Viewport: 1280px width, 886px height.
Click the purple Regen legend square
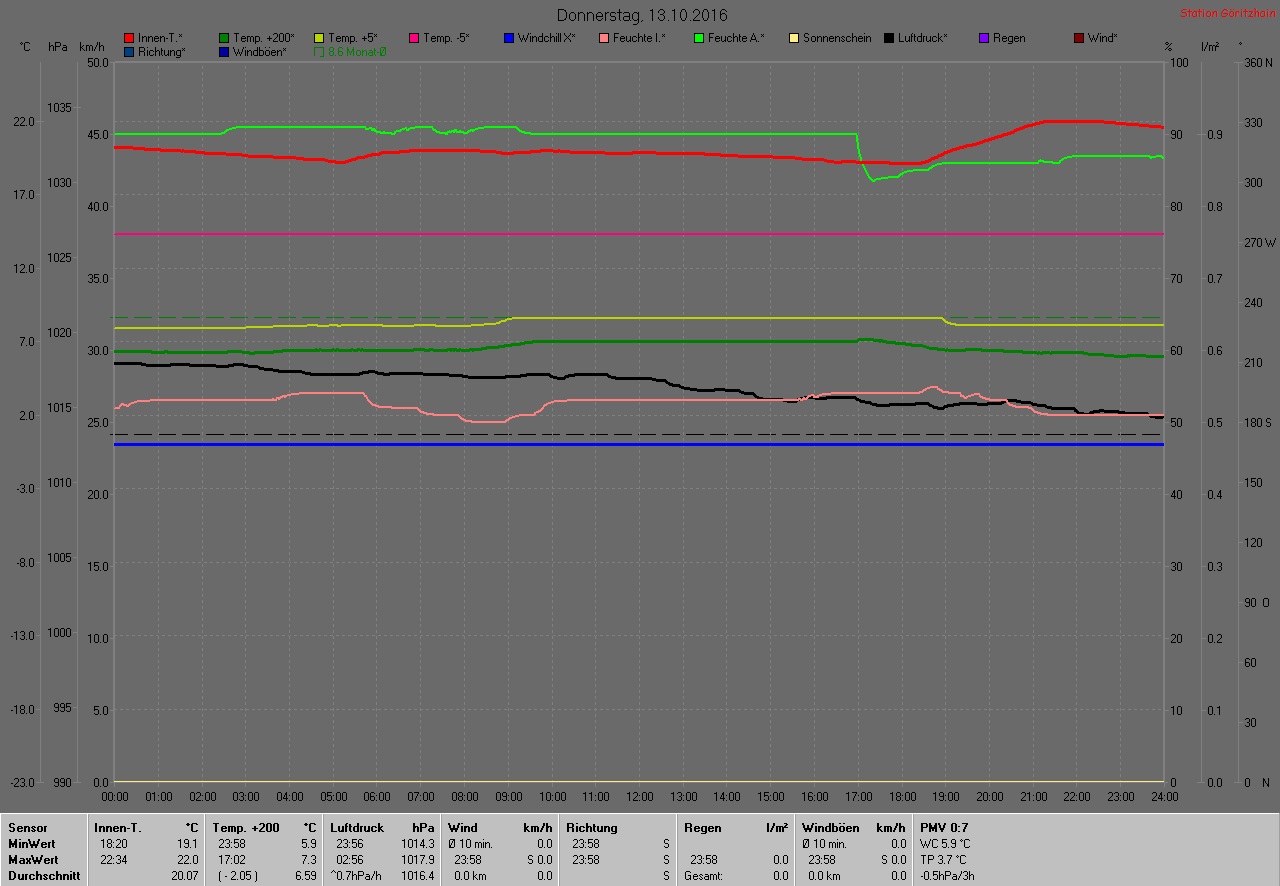(984, 38)
